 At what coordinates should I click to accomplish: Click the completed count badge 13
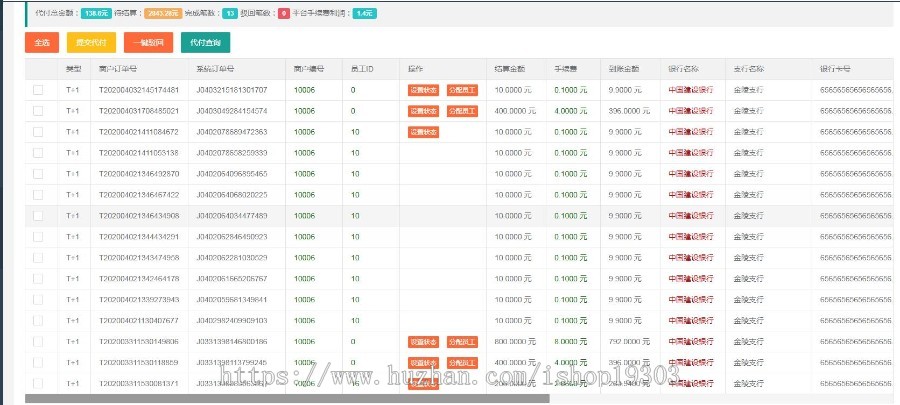coord(230,13)
